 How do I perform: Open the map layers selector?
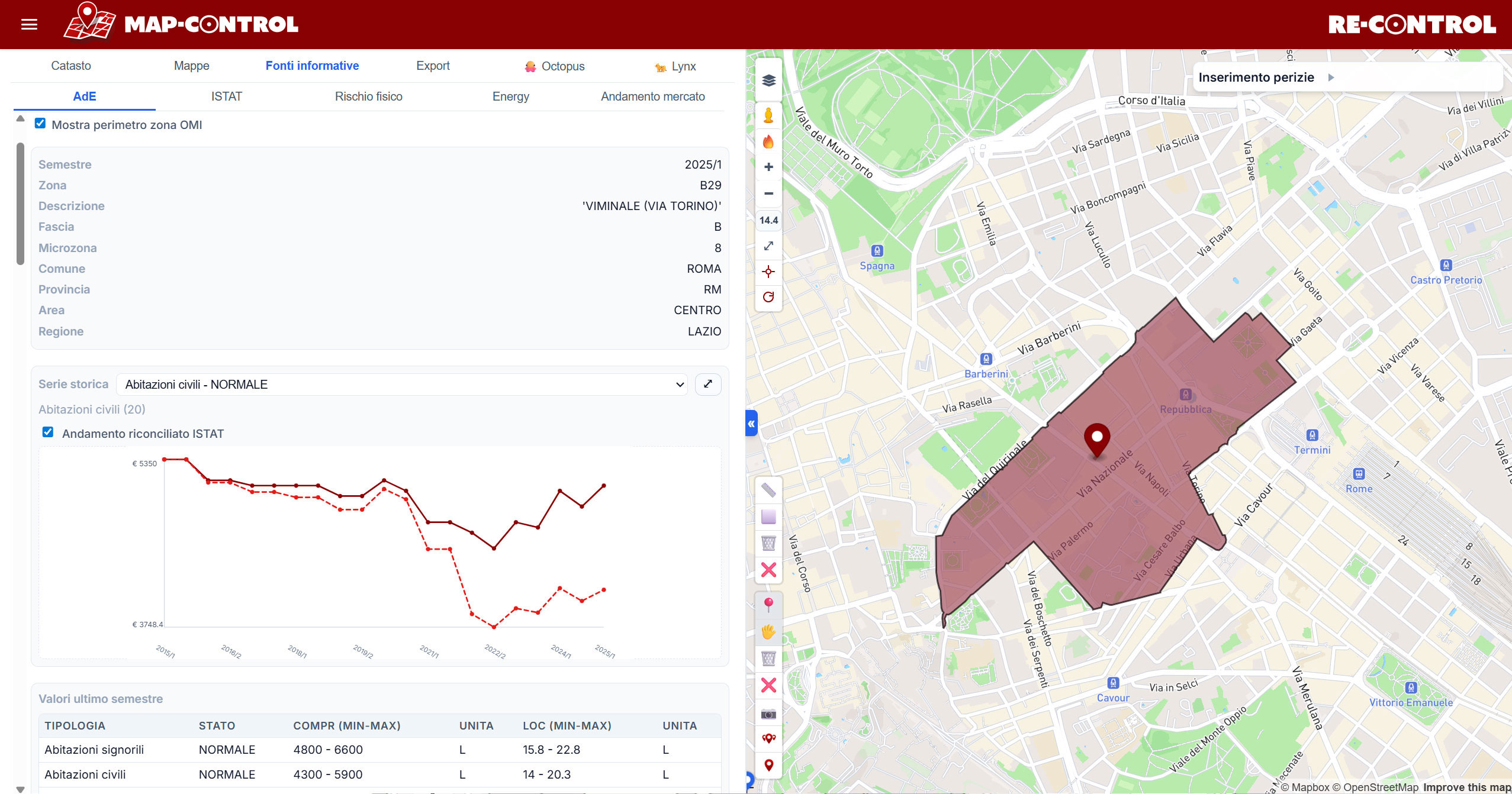[x=768, y=80]
